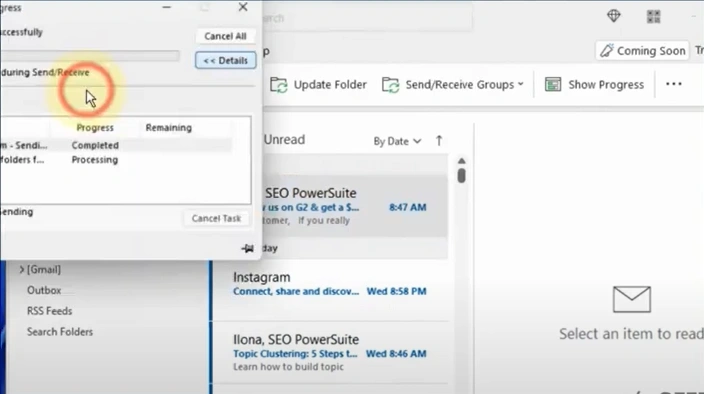Close the Send/Receive Progress dialog
The image size is (704, 394).
[243, 7]
